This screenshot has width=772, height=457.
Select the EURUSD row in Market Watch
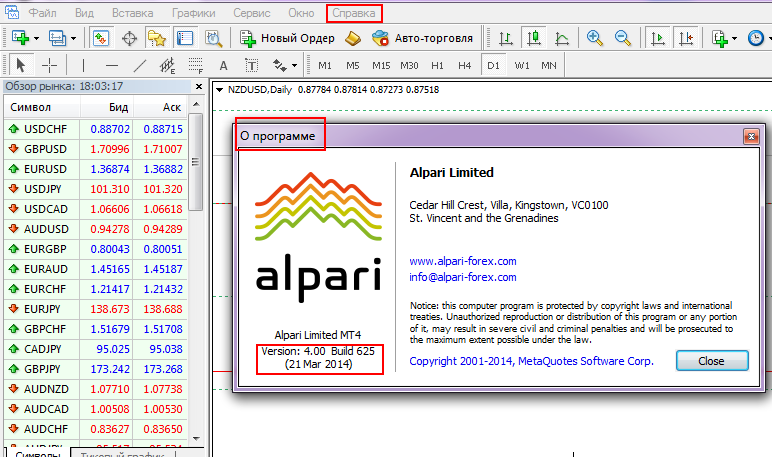[x=96, y=169]
